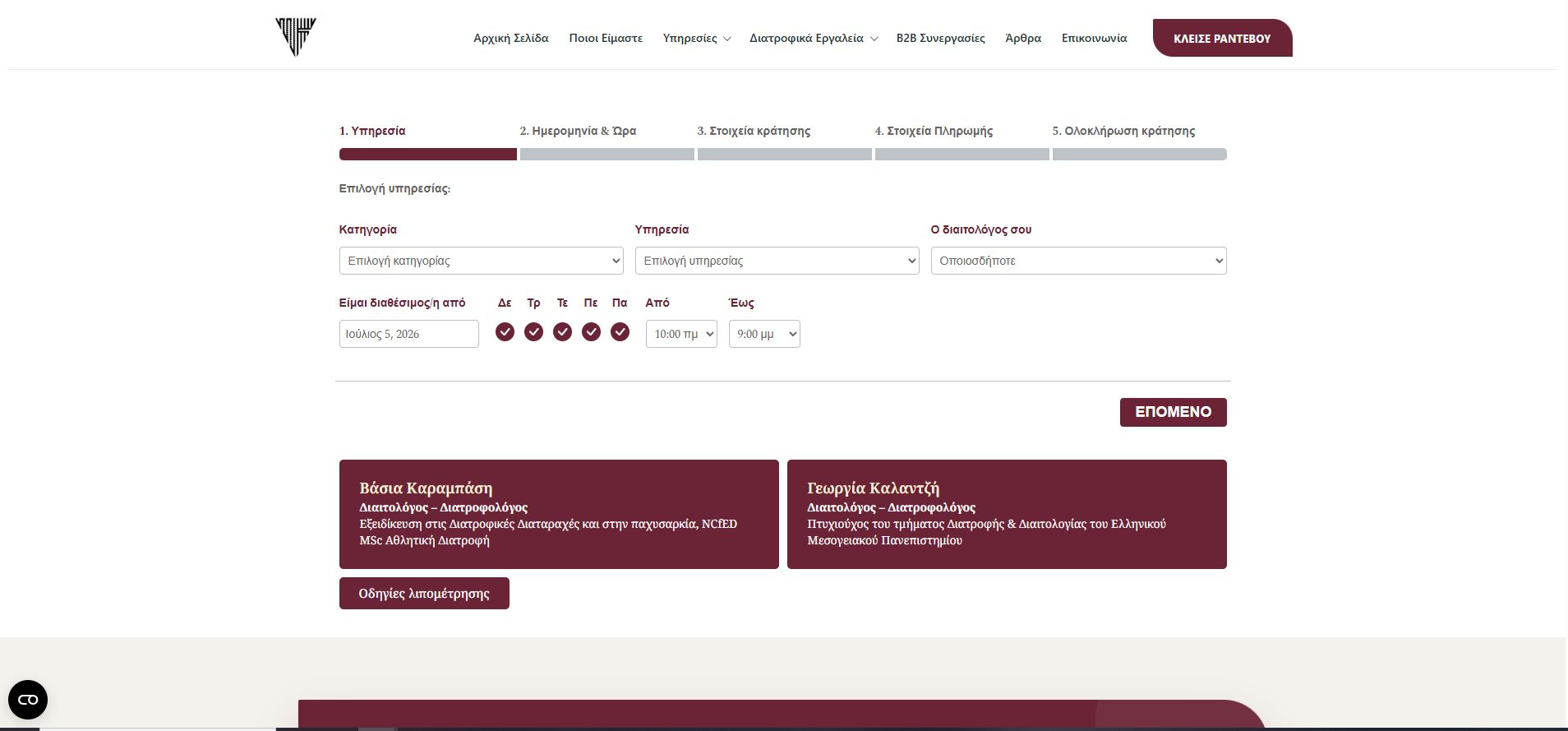Uncheck the Πε weekday checkmark
The image size is (1568, 731).
(x=591, y=331)
